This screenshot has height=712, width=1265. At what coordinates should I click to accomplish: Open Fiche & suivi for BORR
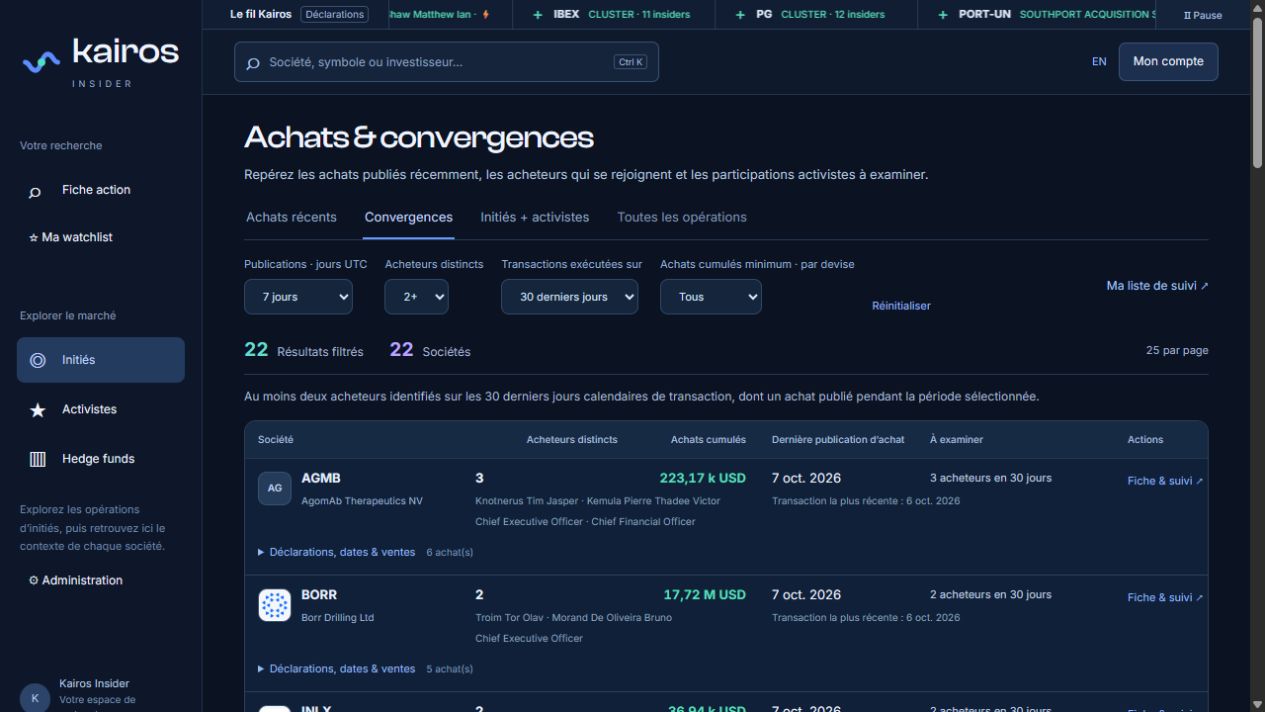tap(1165, 598)
